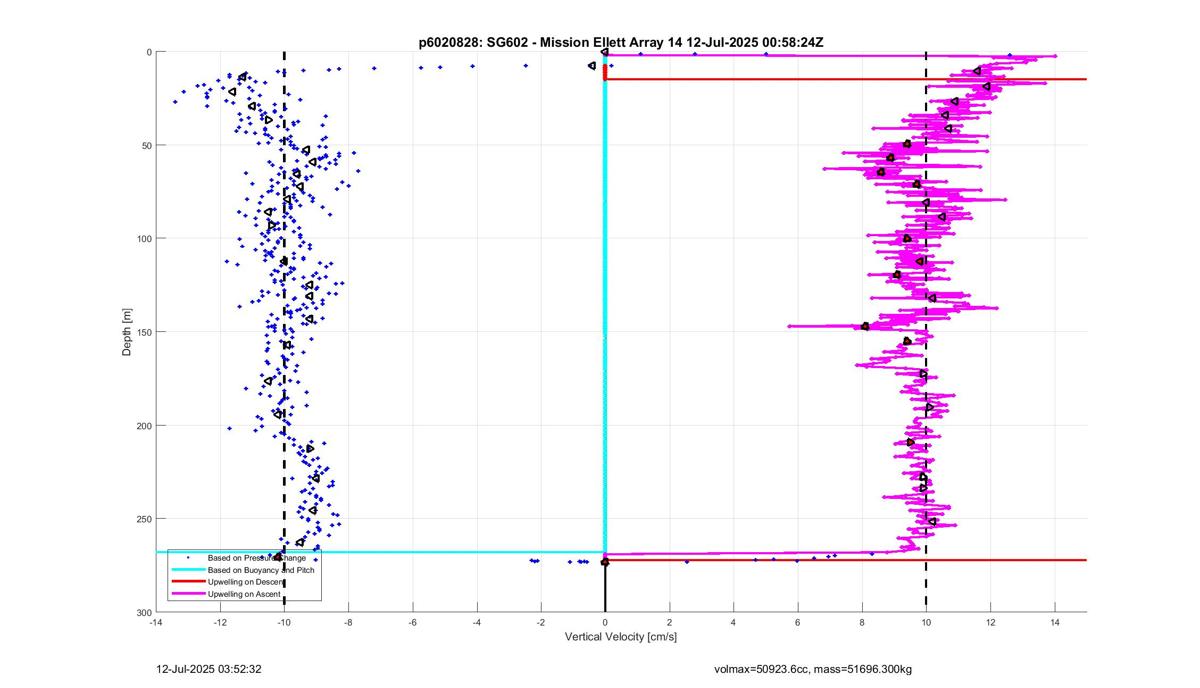Click the x-axis tick label -4

(x=476, y=622)
